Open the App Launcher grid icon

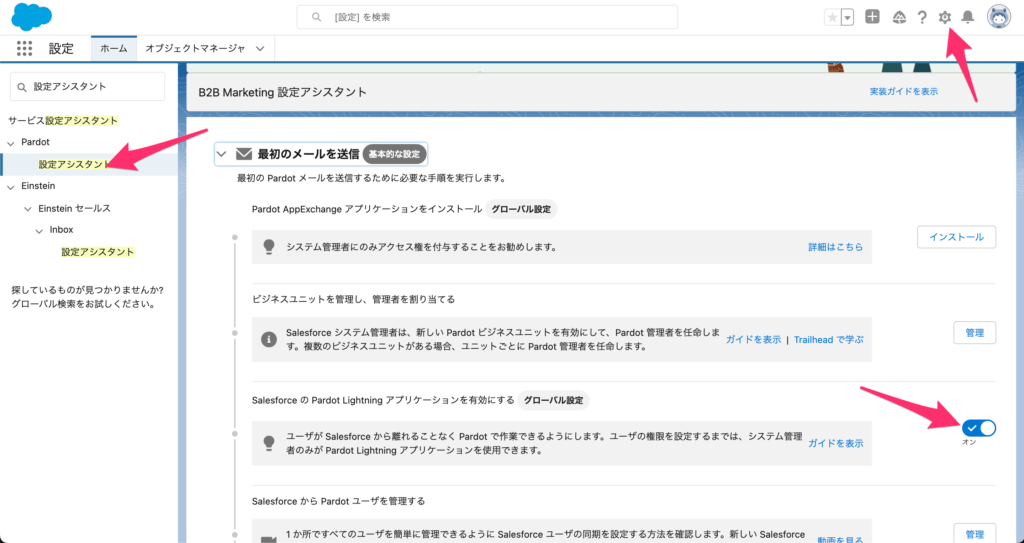coord(24,48)
